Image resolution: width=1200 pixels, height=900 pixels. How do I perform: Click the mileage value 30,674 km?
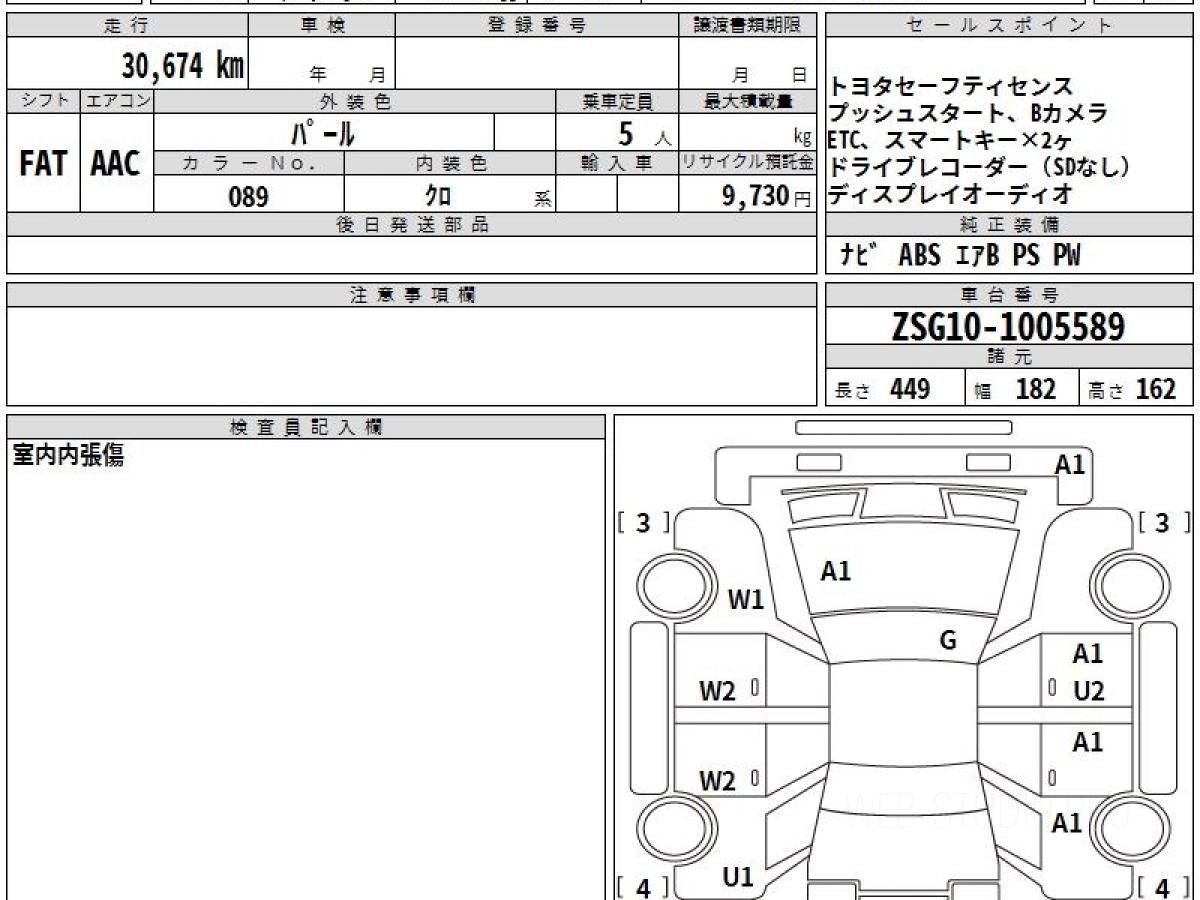[x=182, y=66]
